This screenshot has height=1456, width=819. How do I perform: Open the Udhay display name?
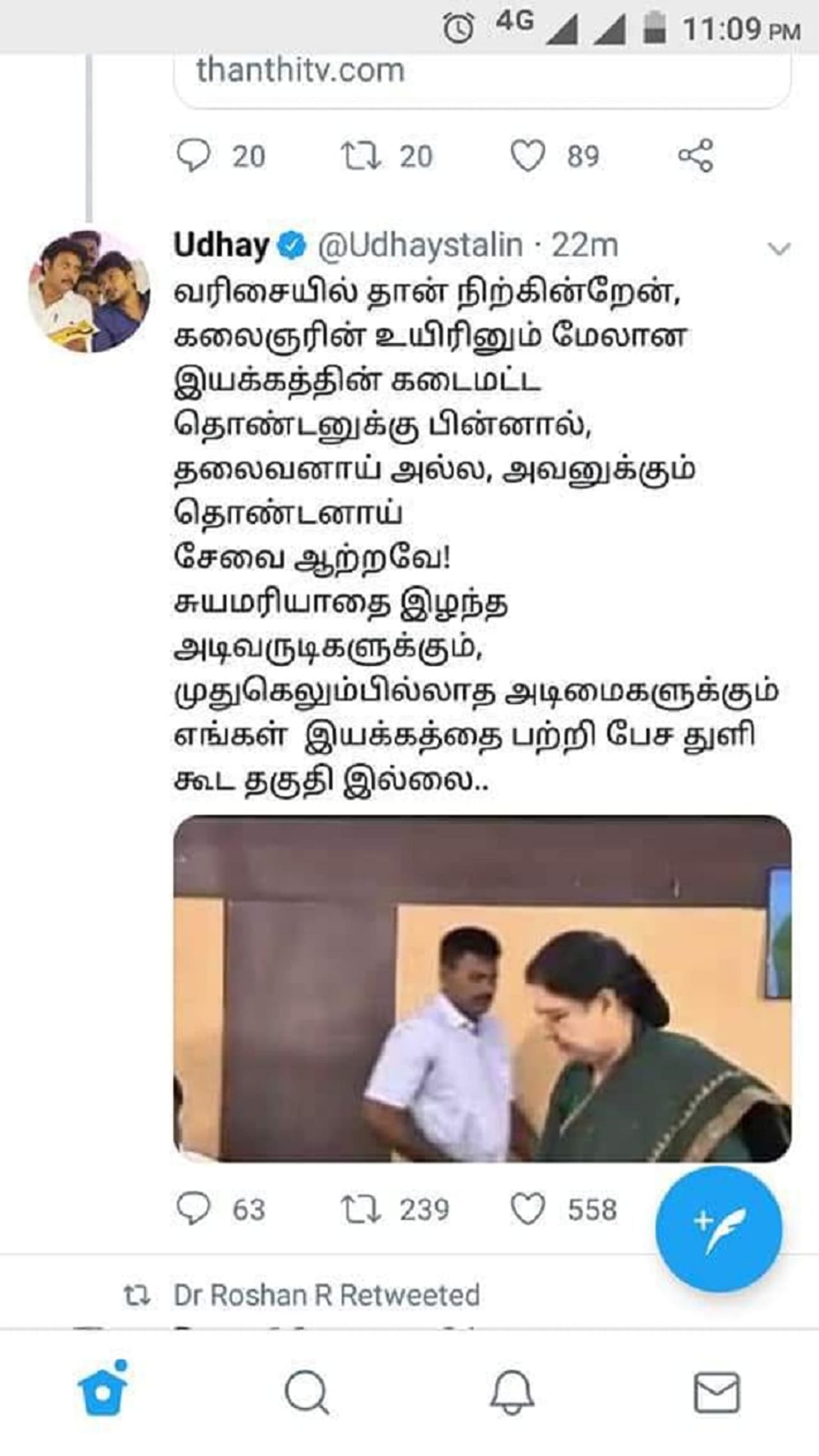tap(221, 246)
